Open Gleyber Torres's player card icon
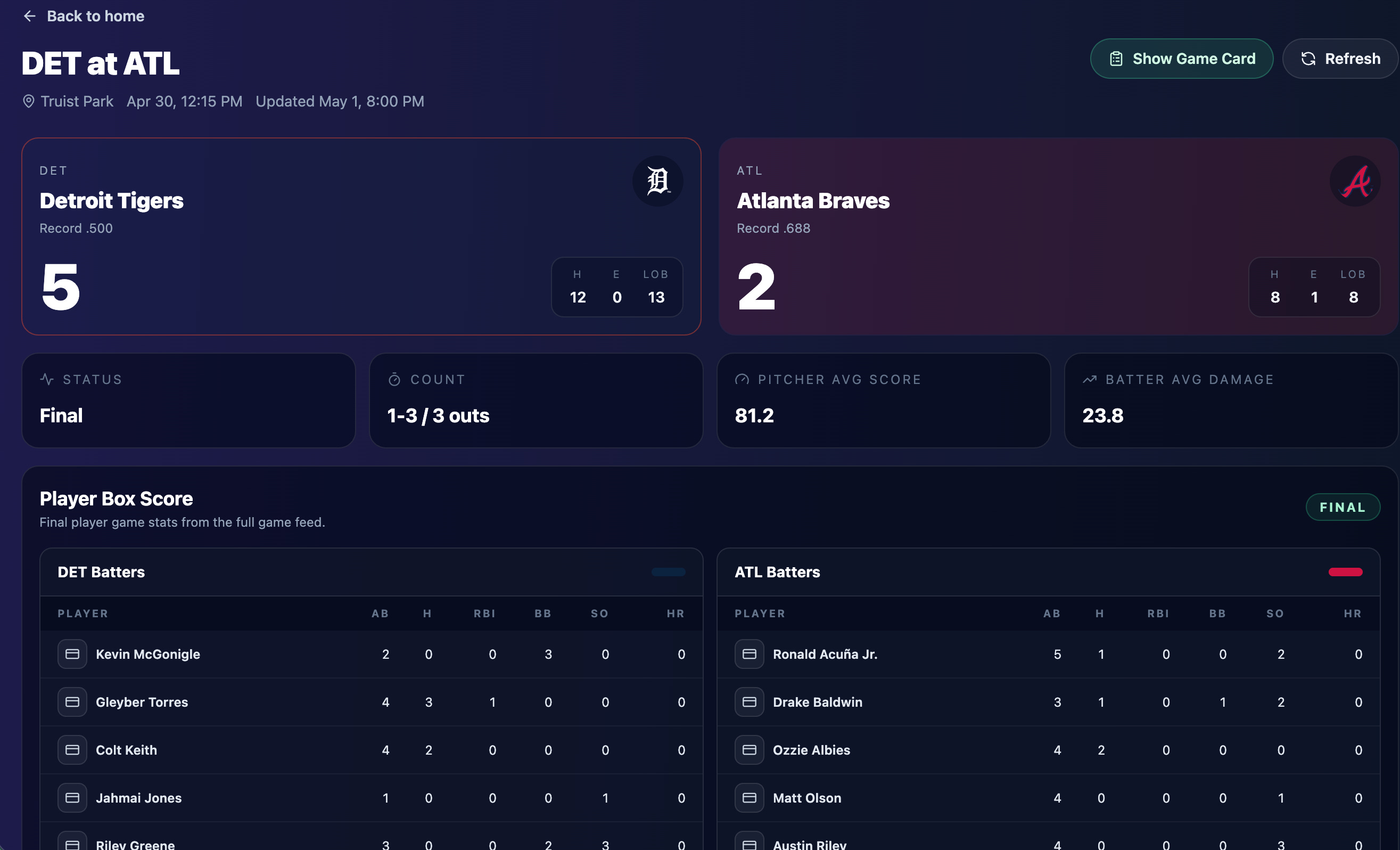1400x850 pixels. pos(72,701)
